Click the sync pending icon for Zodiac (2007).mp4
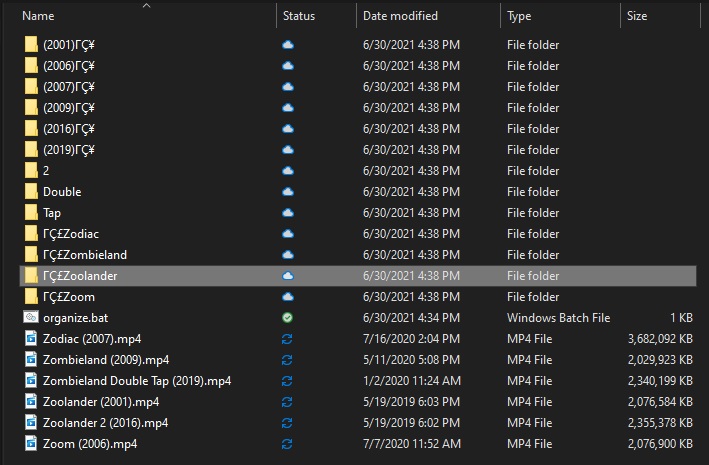 [287, 339]
